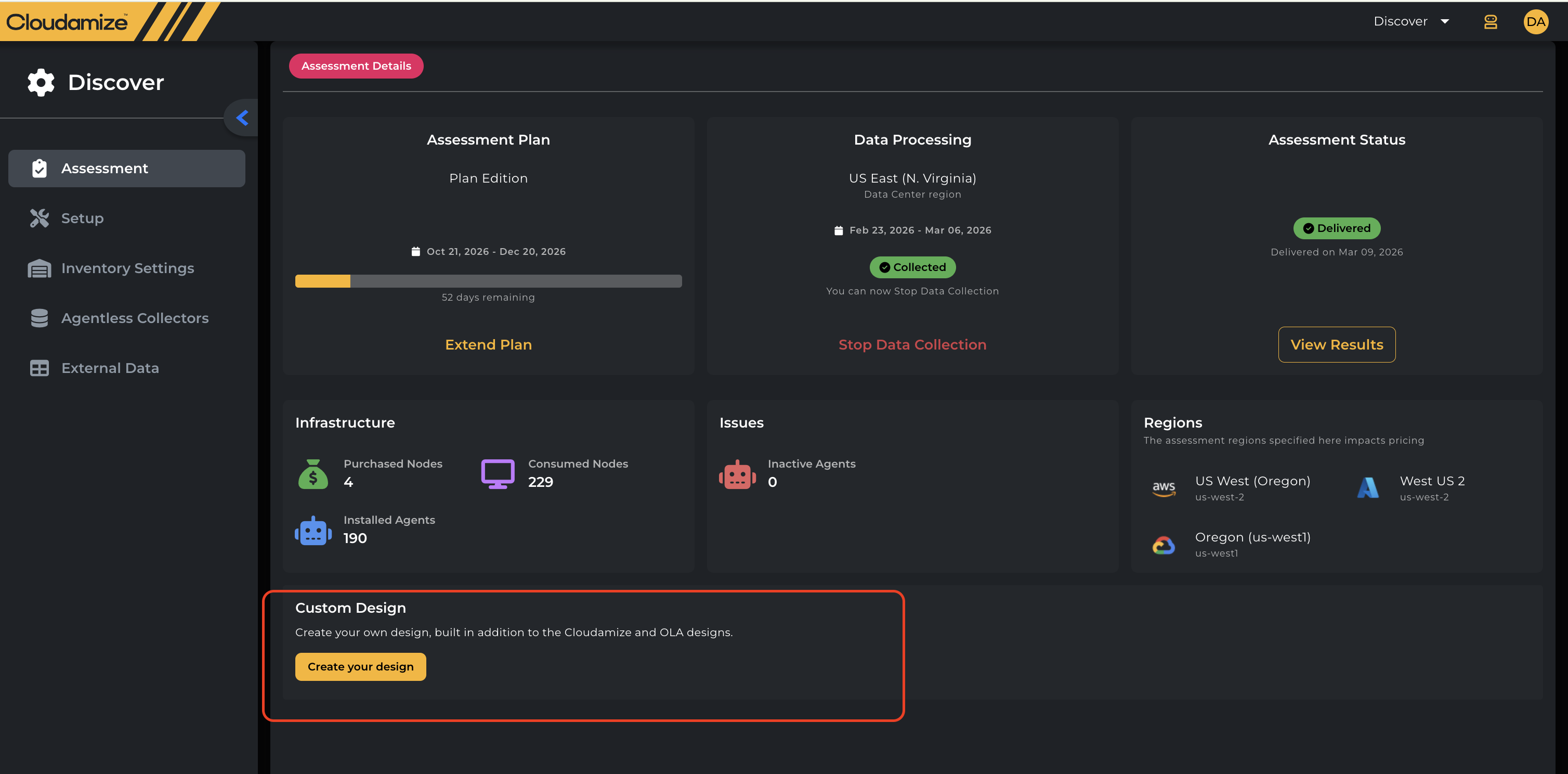Click the Cloudamize logo

pyautogui.click(x=67, y=22)
